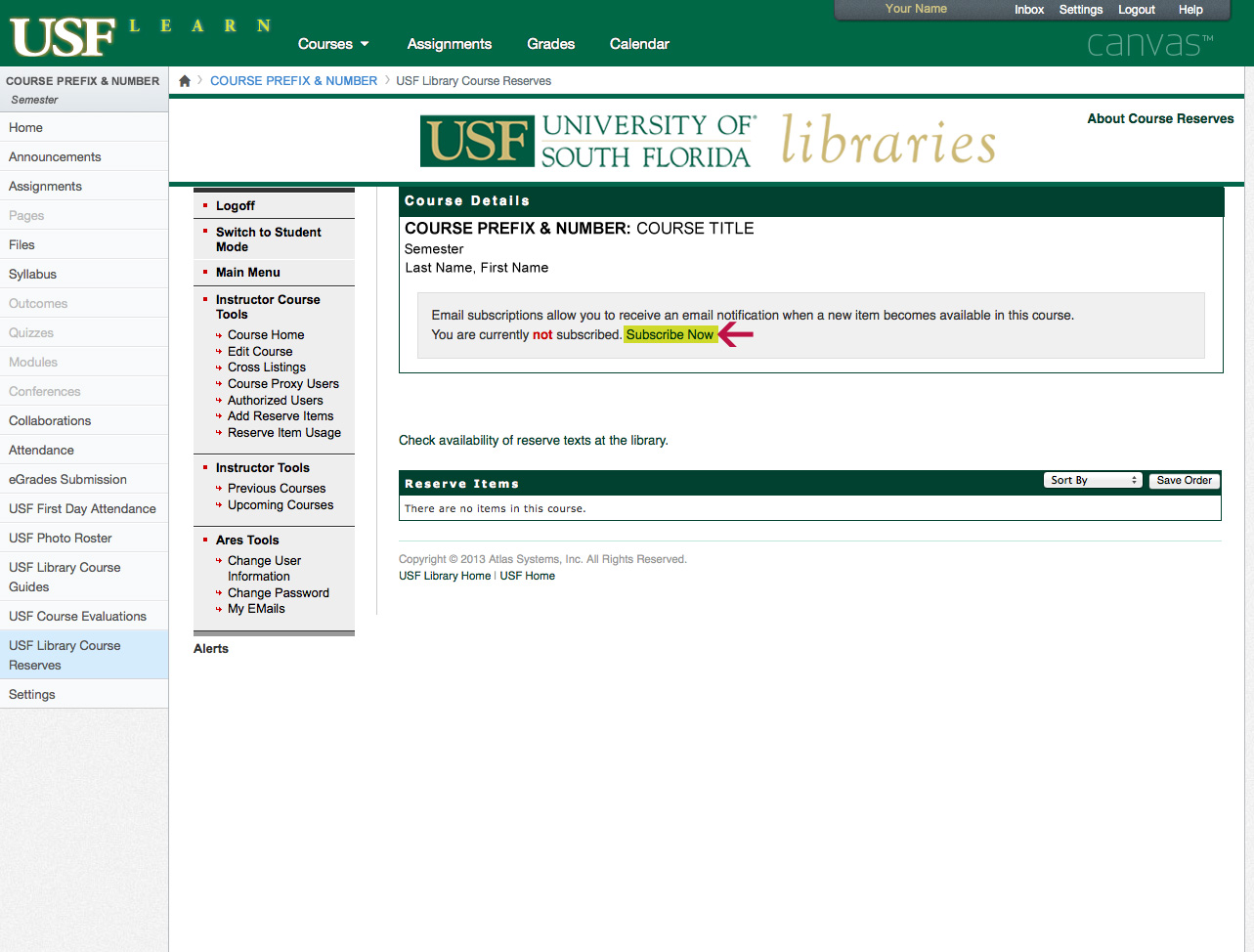The width and height of the screenshot is (1254, 952).
Task: Open Previous Courses link
Action: [277, 488]
